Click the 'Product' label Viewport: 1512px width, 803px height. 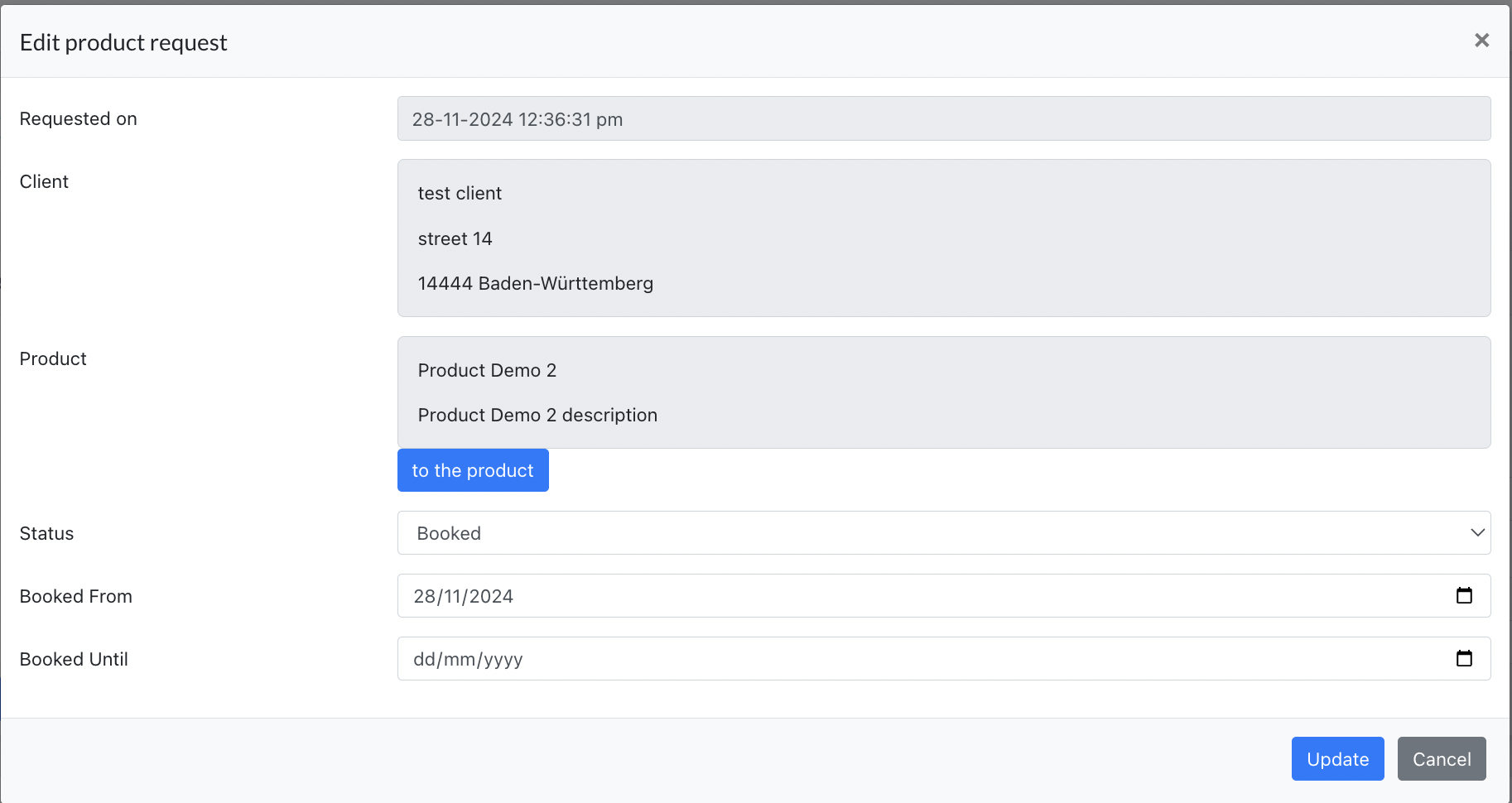click(x=53, y=358)
